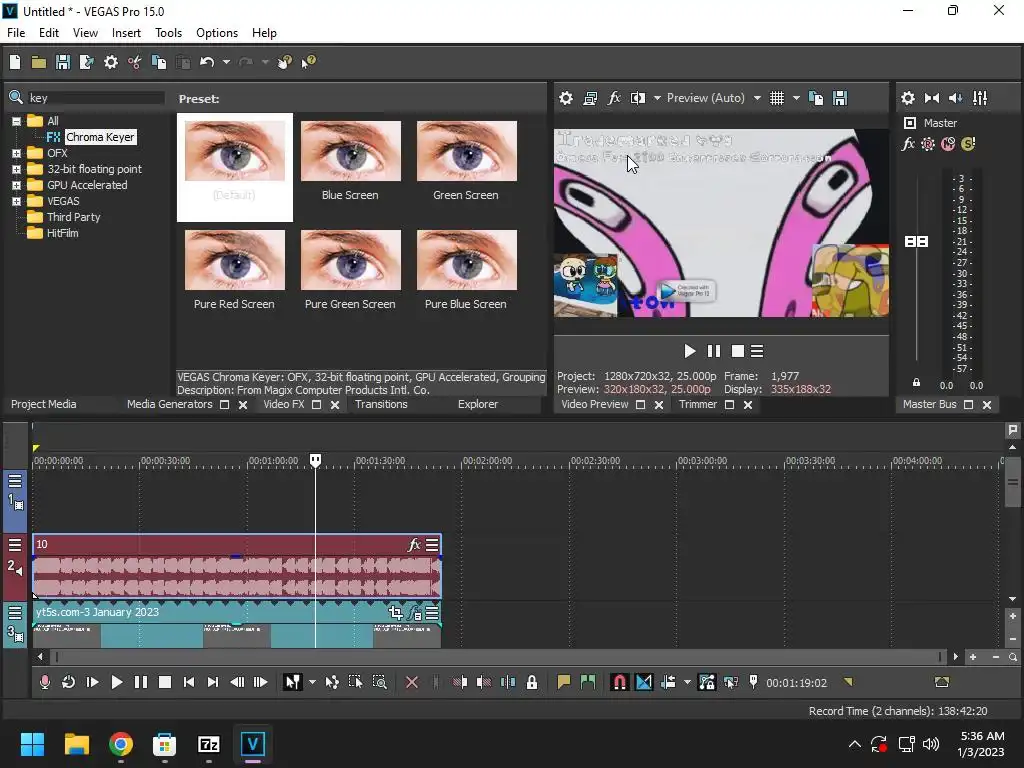Click the Copy icon in main toolbar

(159, 62)
